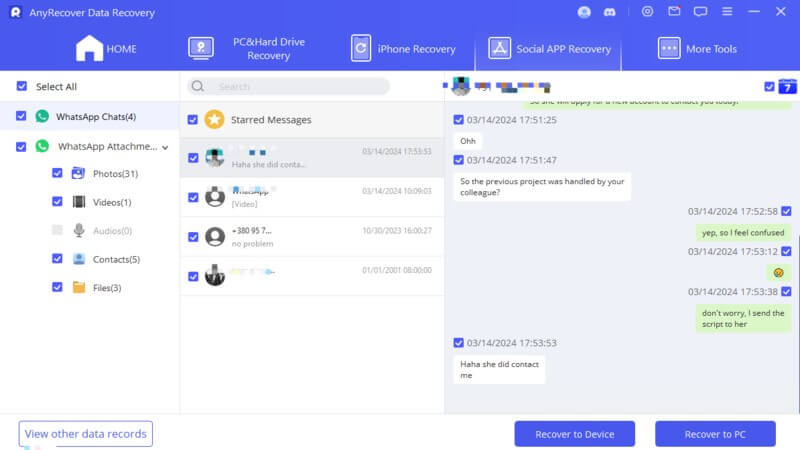Collapse the WhatsApp Attachments tree
The width and height of the screenshot is (800, 450).
click(165, 147)
